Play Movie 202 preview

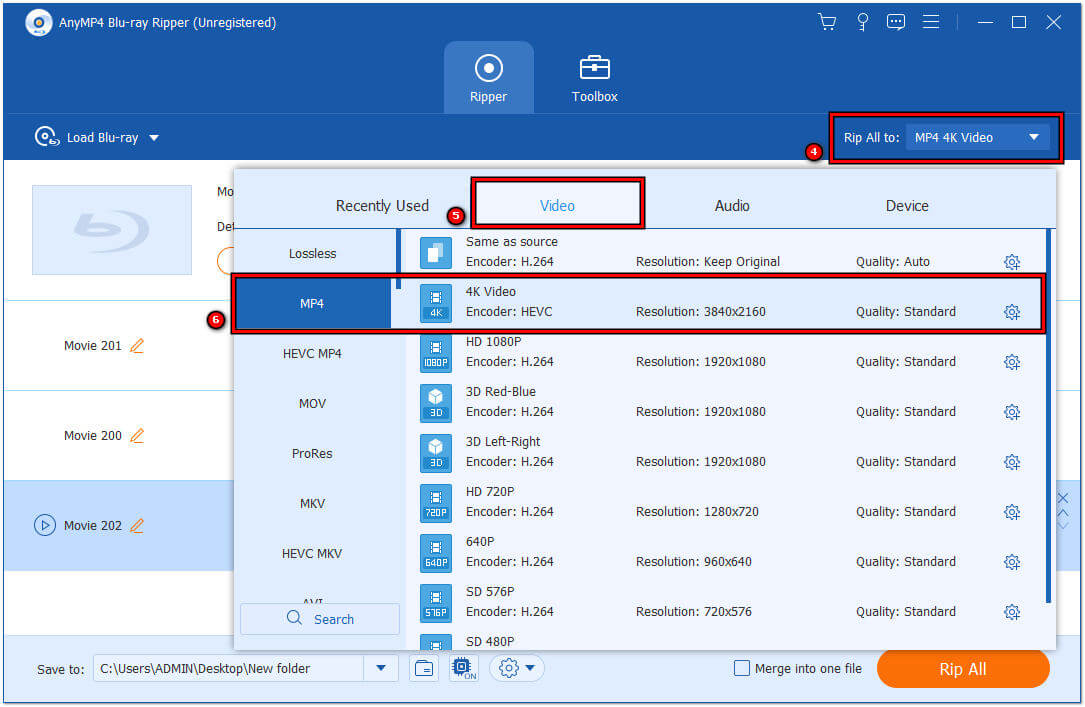(x=45, y=525)
